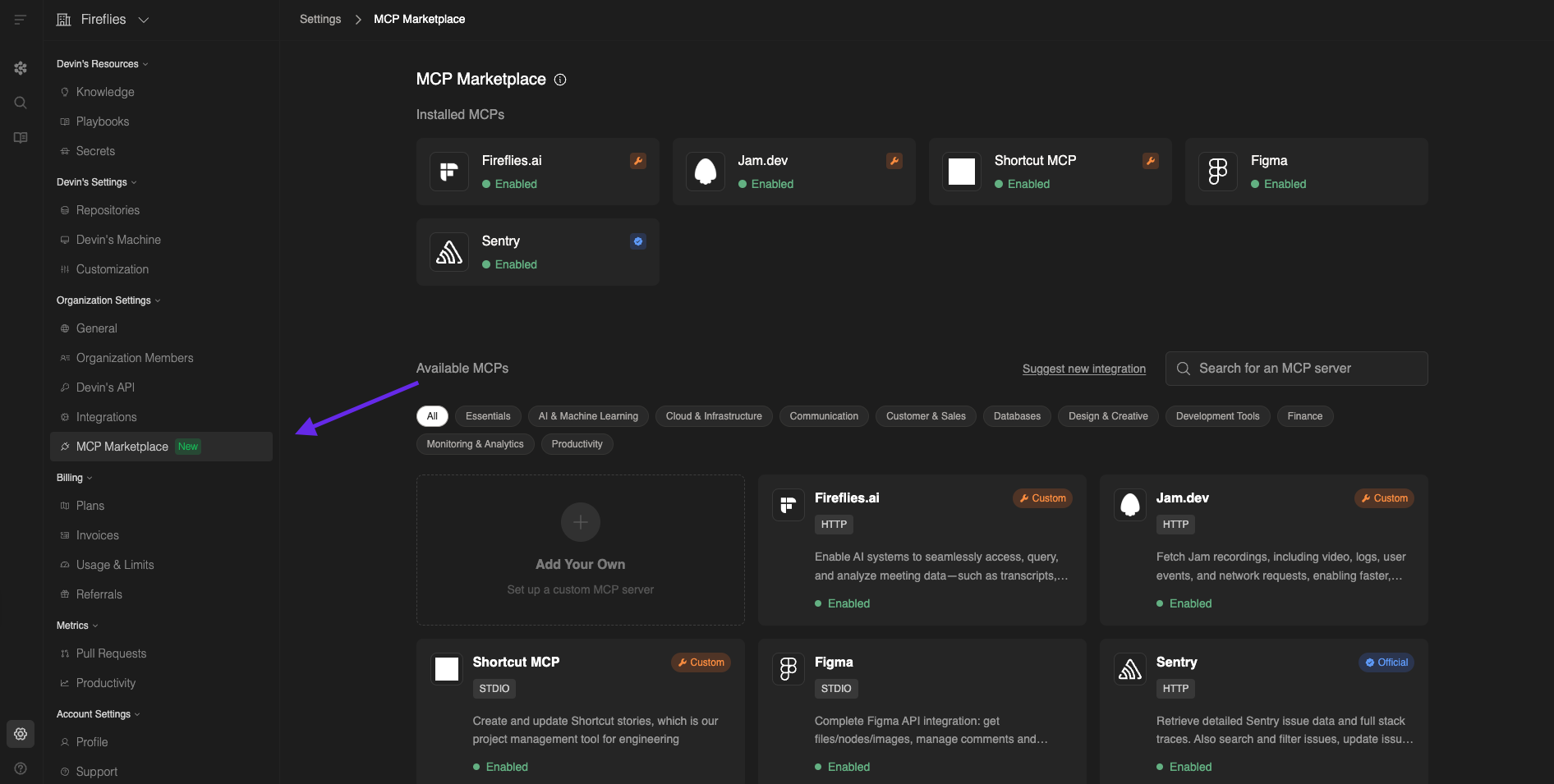Filter by Productivity category chip
This screenshot has height=784, width=1554.
pyautogui.click(x=577, y=444)
